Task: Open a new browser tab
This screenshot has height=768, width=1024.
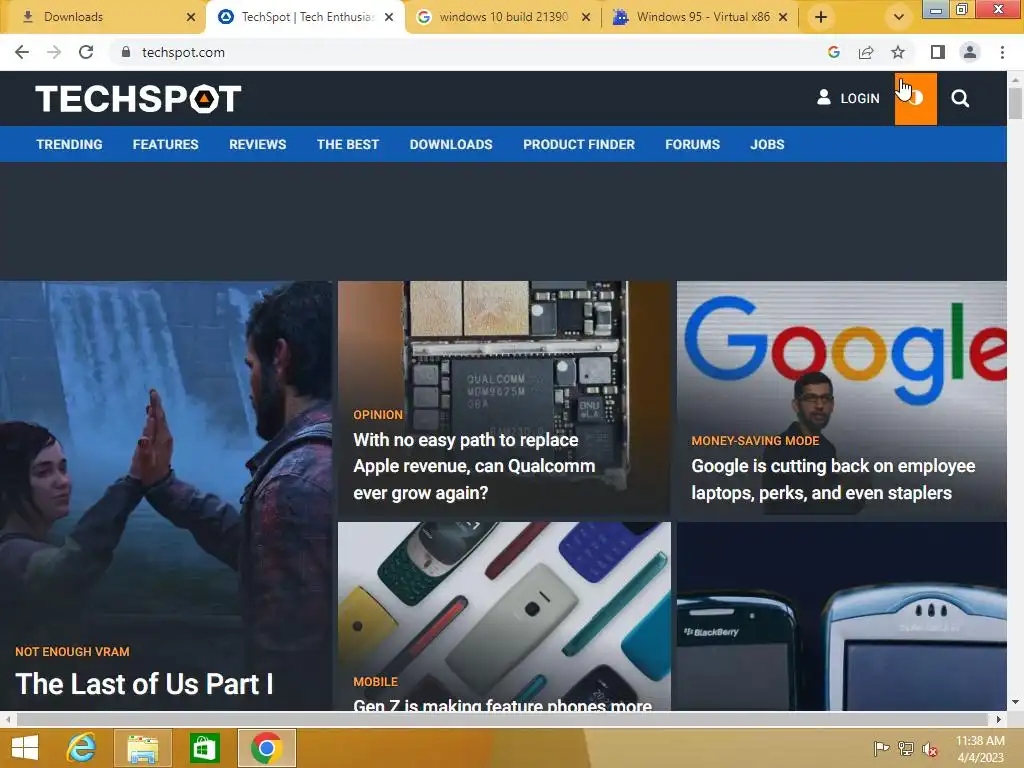Action: (x=821, y=17)
